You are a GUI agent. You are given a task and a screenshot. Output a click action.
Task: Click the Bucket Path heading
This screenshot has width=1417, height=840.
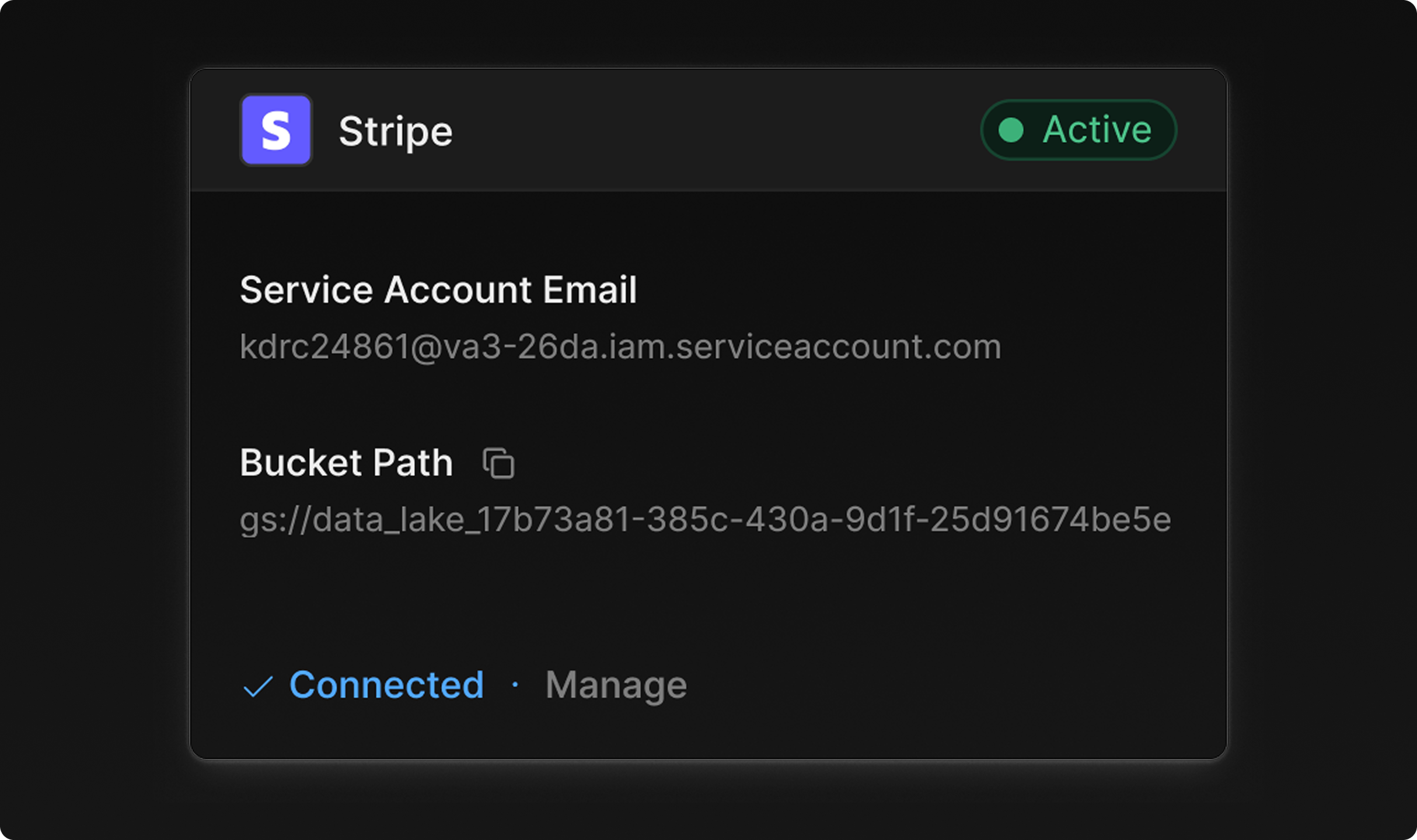(x=346, y=463)
